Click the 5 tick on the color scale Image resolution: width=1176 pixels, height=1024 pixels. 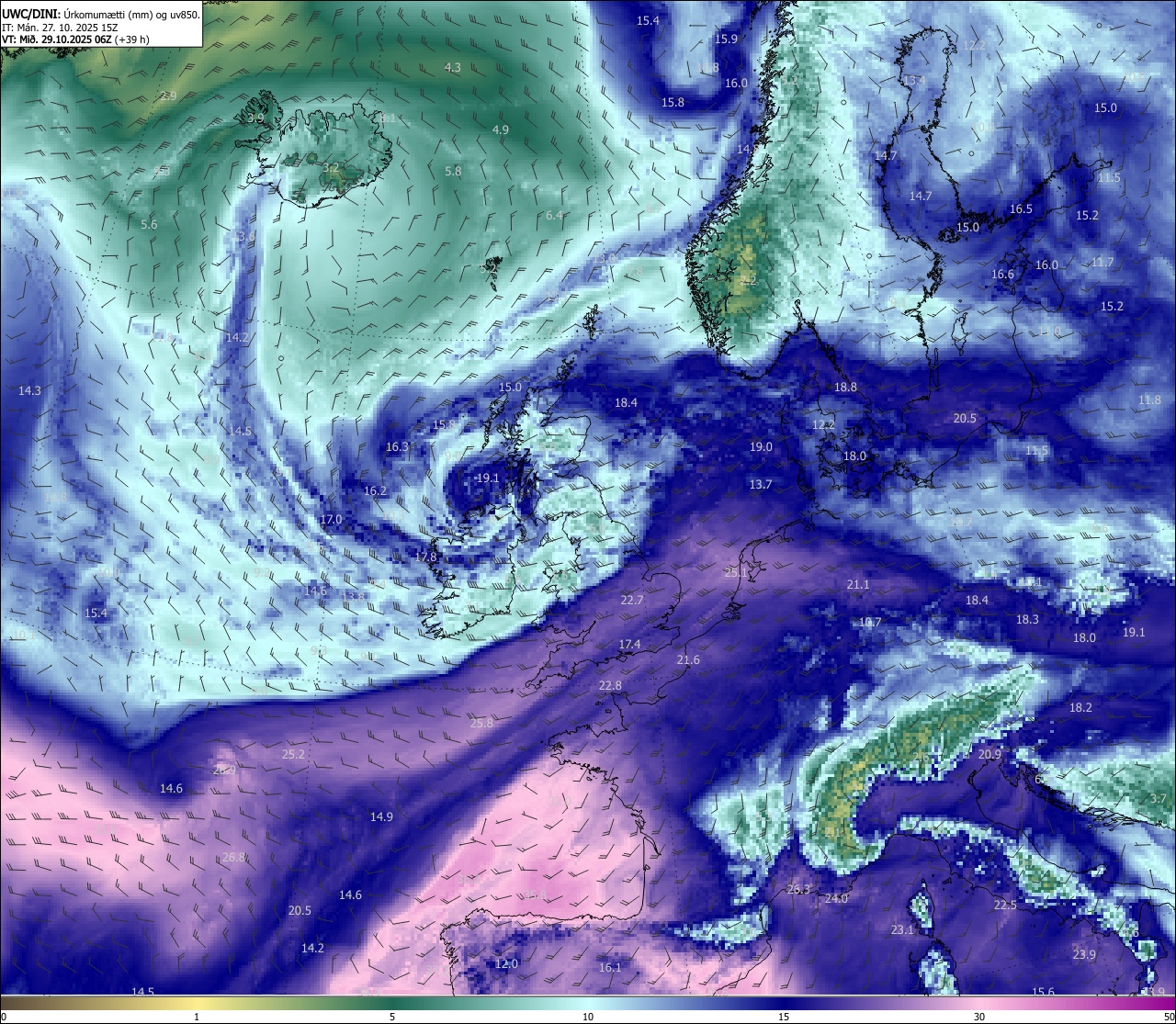point(392,1017)
